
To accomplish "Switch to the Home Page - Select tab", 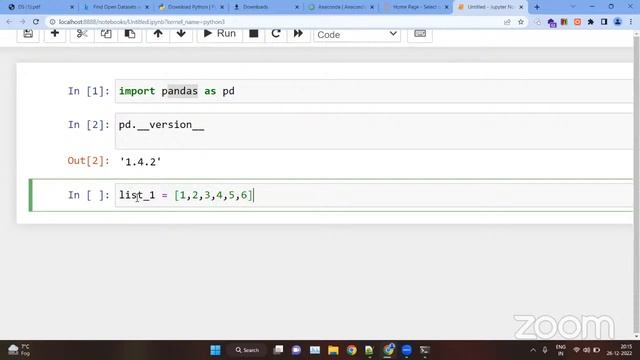I will point(416,7).
